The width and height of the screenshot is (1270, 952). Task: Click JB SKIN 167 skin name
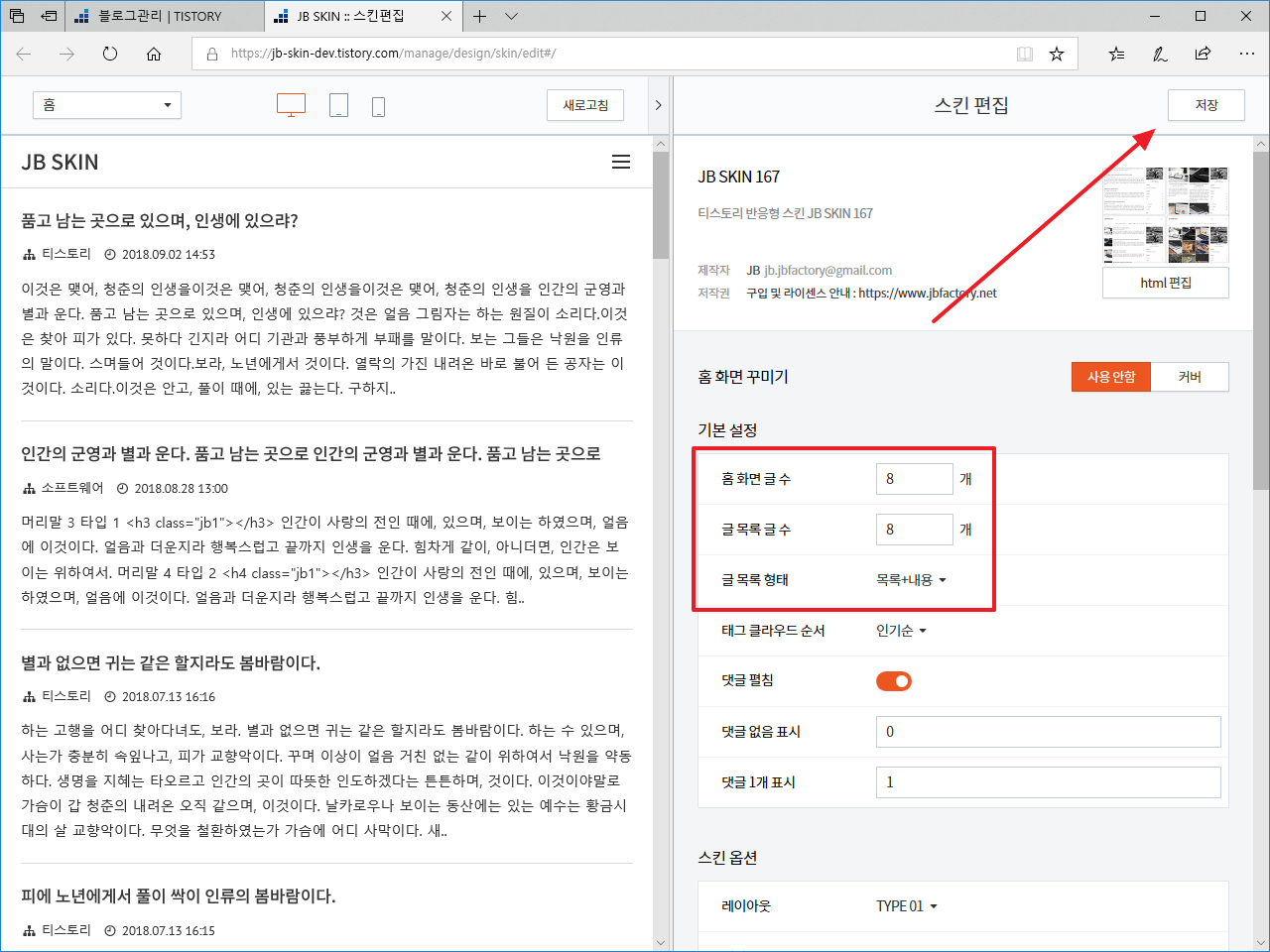point(739,177)
